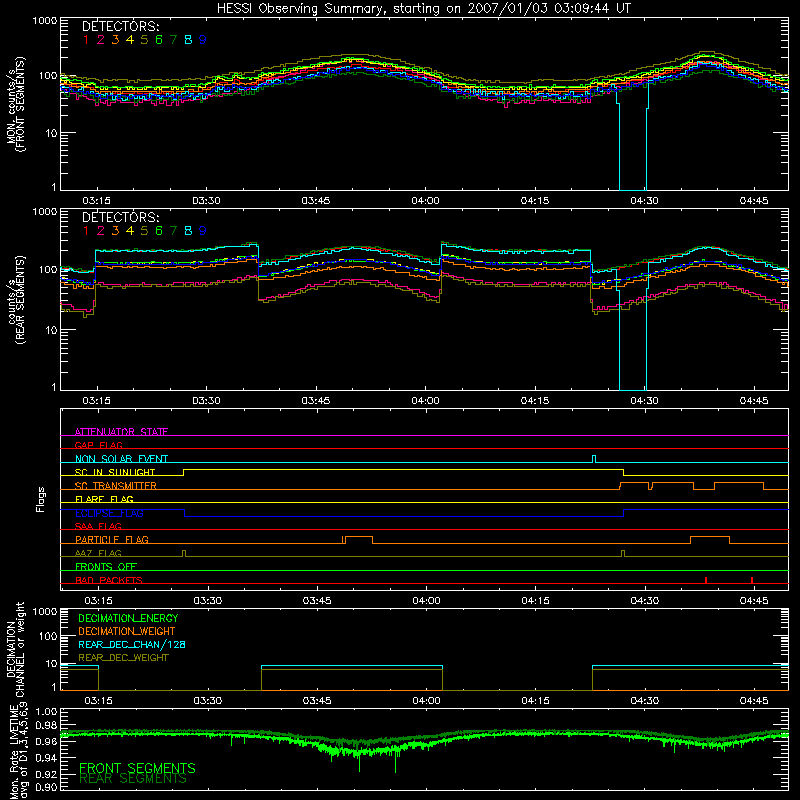Screen dimensions: 800x800
Task: Click olive detector number 5 in the front segments legend
Action: [x=144, y=40]
